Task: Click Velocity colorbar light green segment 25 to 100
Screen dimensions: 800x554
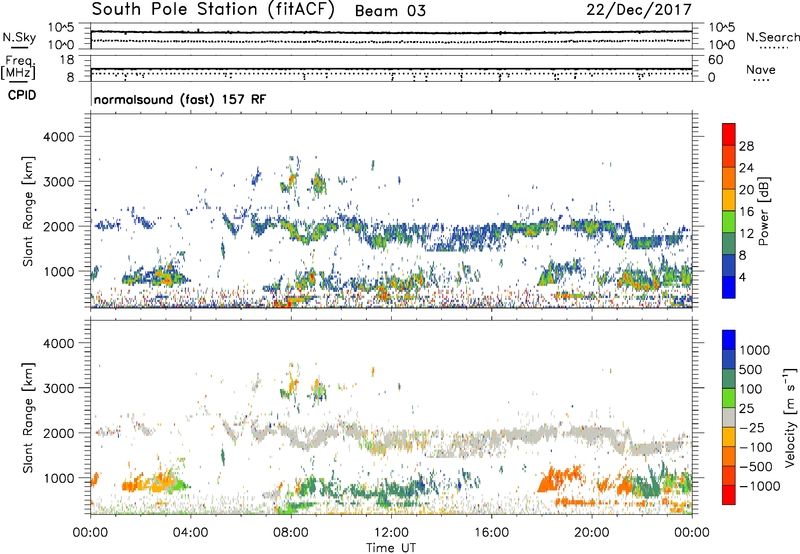Action: click(x=729, y=398)
